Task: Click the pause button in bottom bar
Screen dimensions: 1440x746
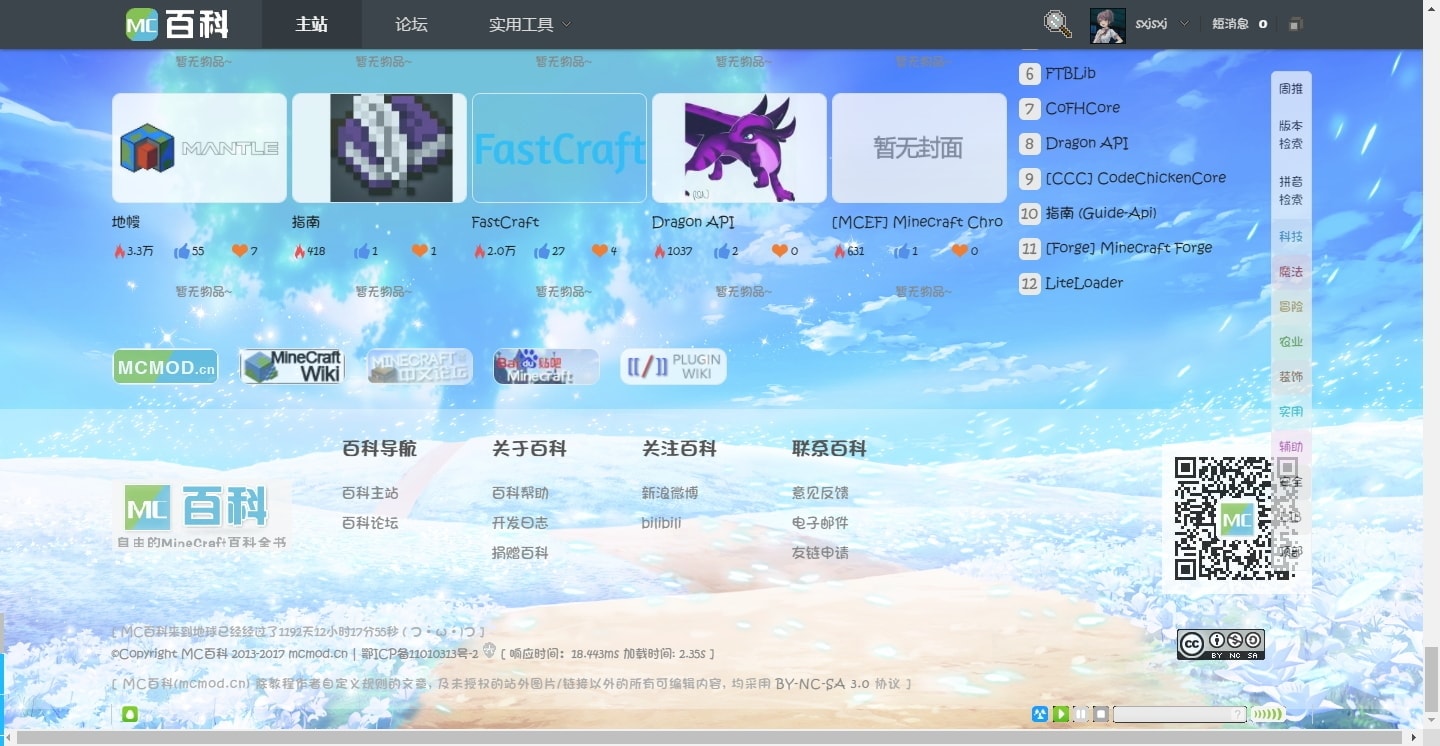Action: click(1080, 714)
